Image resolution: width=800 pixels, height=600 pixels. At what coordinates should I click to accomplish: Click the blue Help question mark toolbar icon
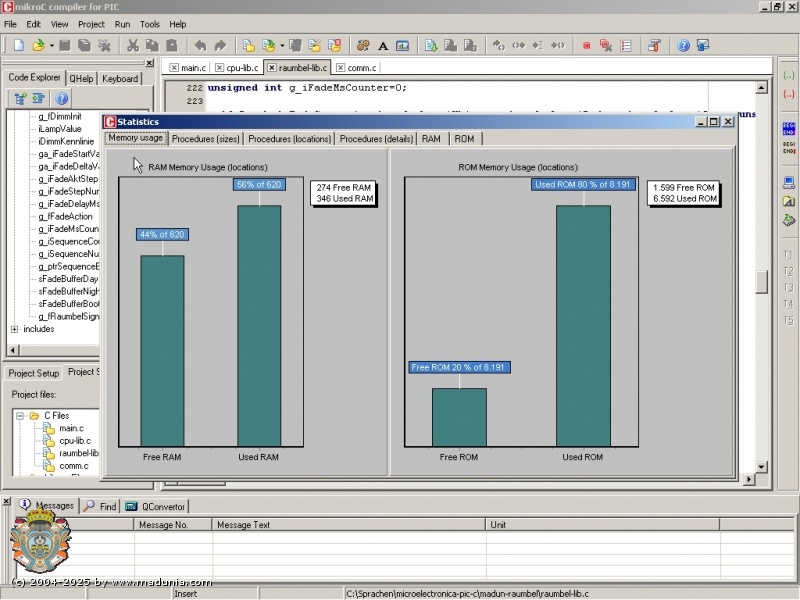tap(683, 46)
